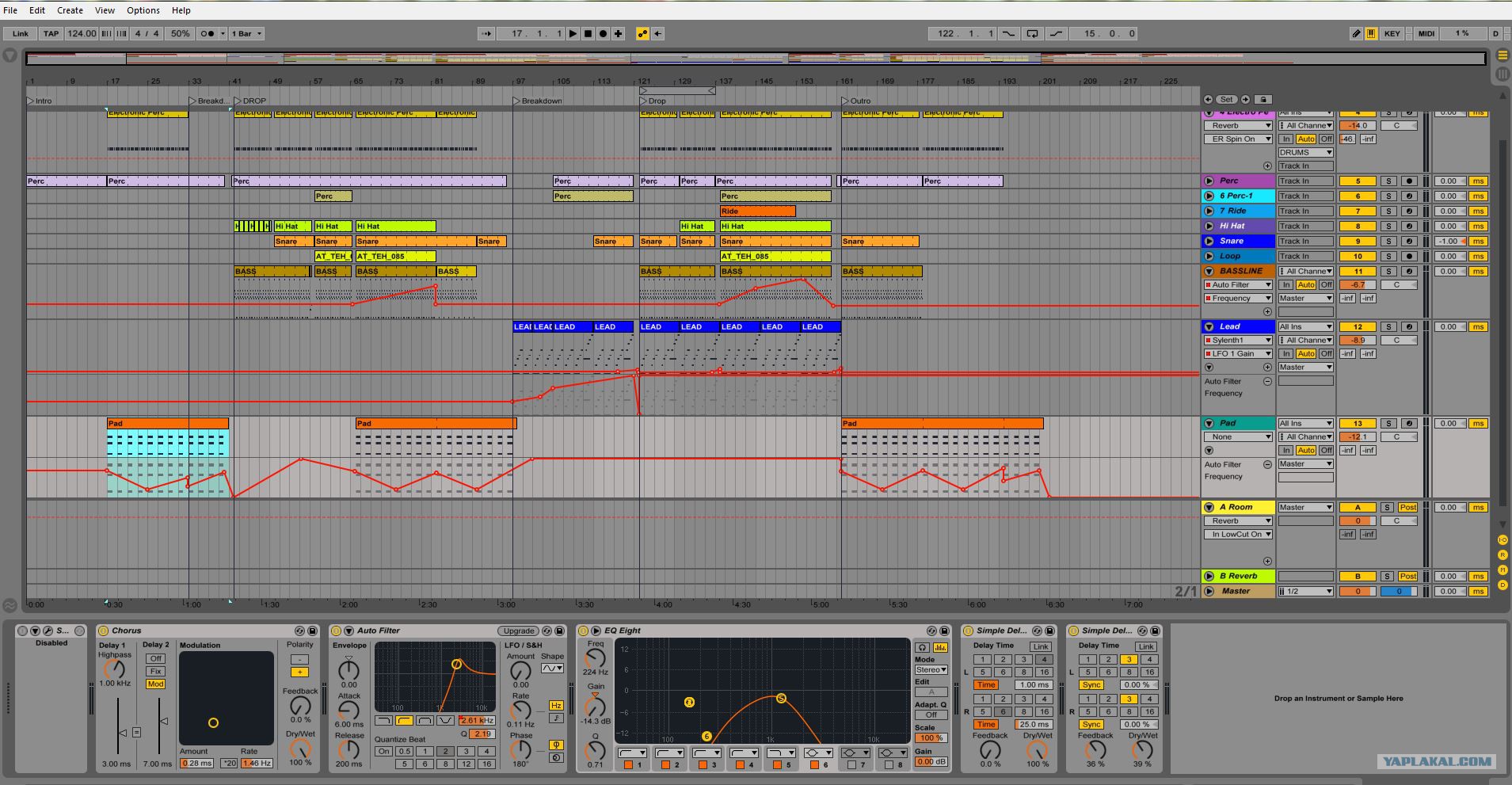This screenshot has width=1512, height=785.
Task: Click the lock envelopes button
Action: click(1263, 99)
